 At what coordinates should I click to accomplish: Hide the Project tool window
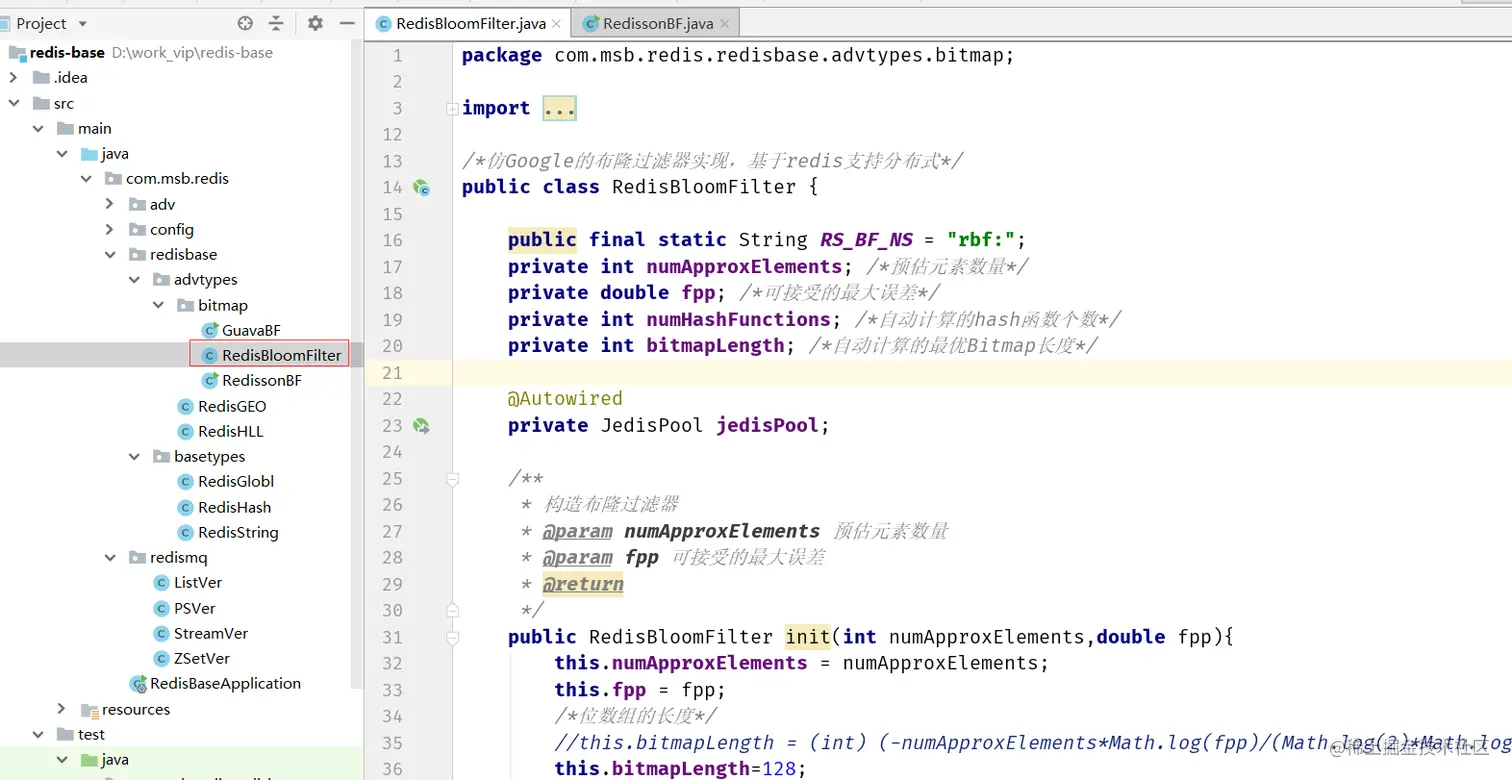click(347, 23)
